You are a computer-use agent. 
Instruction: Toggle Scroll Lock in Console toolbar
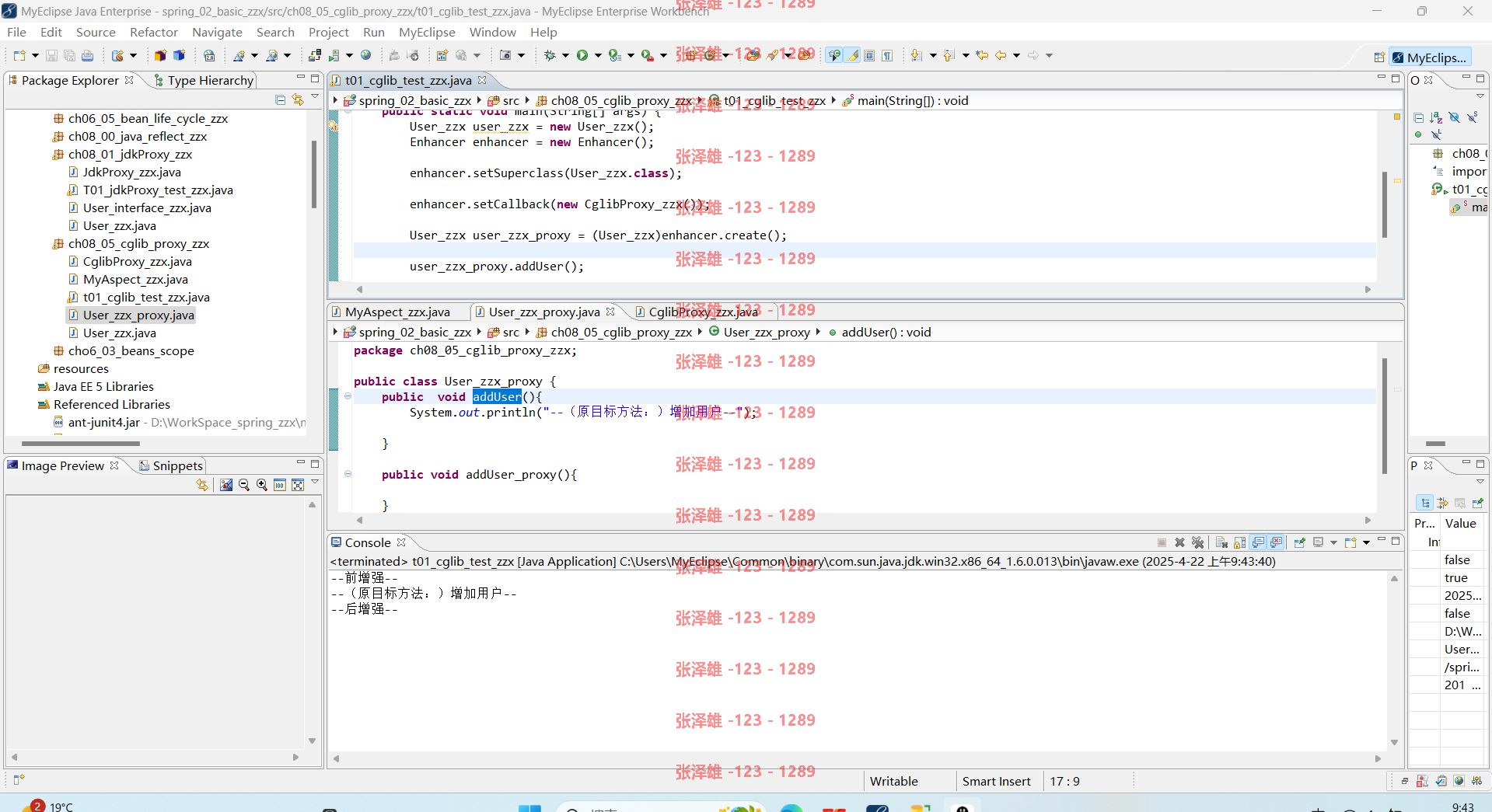pyautogui.click(x=1239, y=542)
